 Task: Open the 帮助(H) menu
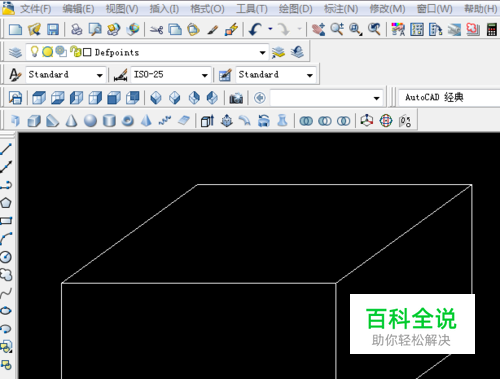481,9
